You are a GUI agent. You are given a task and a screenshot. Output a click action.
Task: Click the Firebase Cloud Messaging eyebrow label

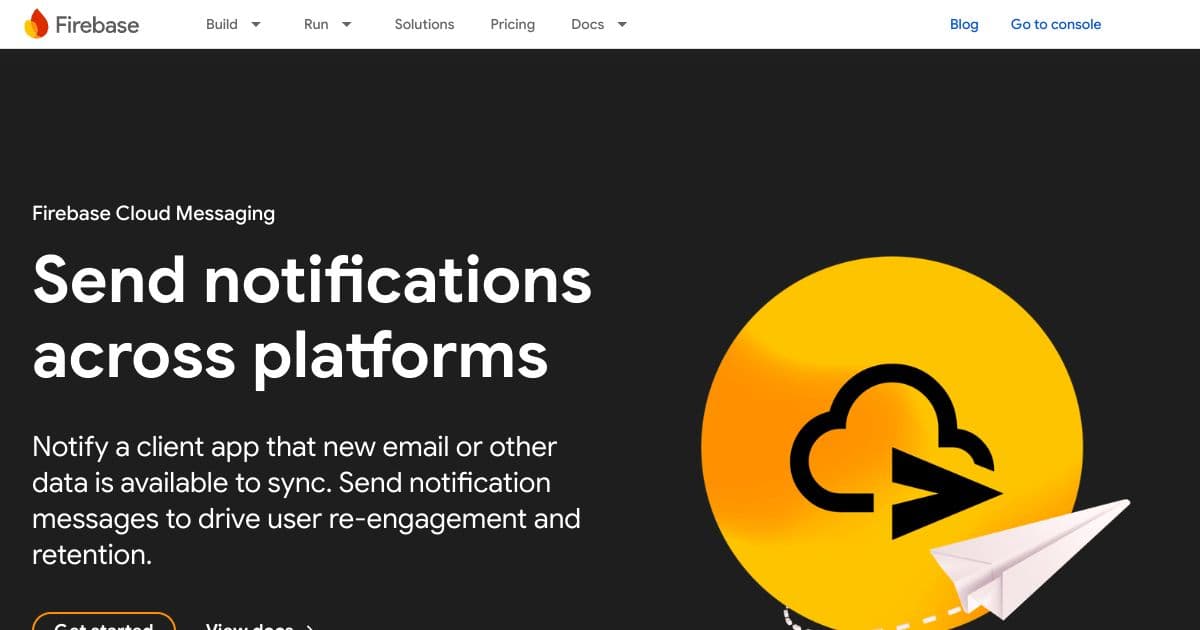pos(153,213)
